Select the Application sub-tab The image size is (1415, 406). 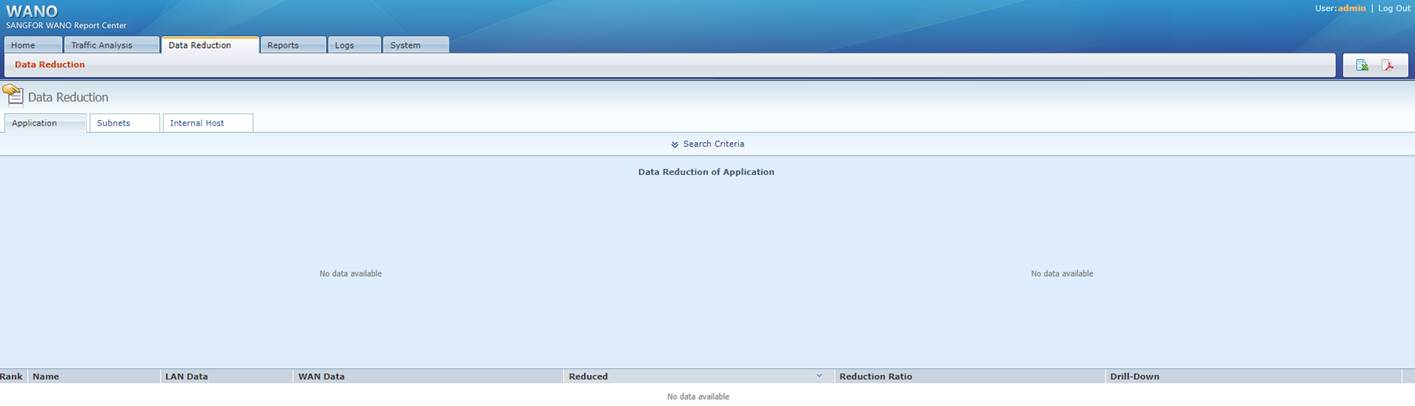tap(45, 123)
